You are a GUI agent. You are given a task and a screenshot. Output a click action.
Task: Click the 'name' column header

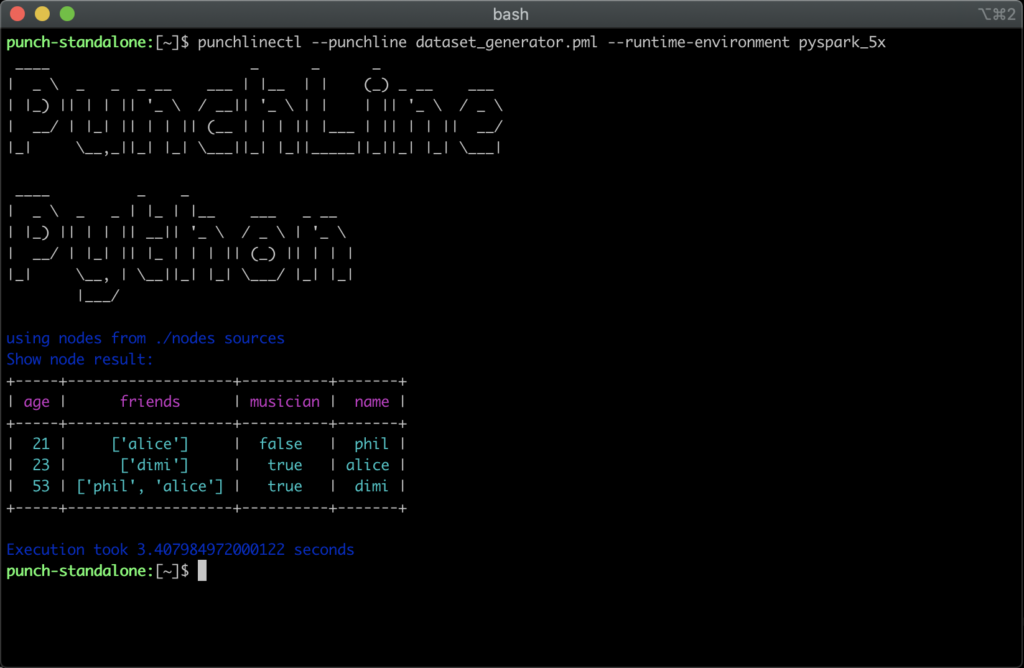click(372, 402)
